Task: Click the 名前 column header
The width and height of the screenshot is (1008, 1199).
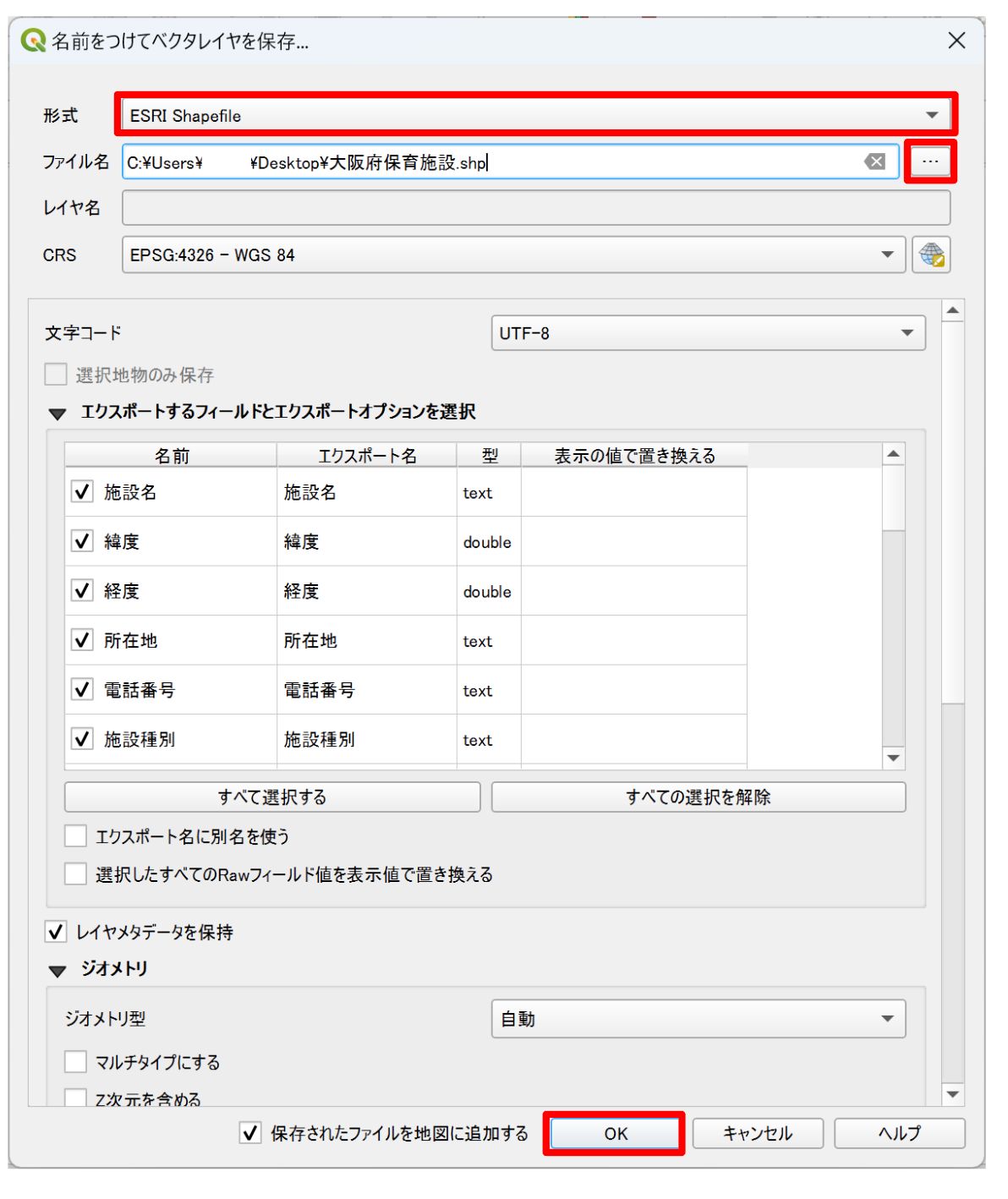Action: 172,456
